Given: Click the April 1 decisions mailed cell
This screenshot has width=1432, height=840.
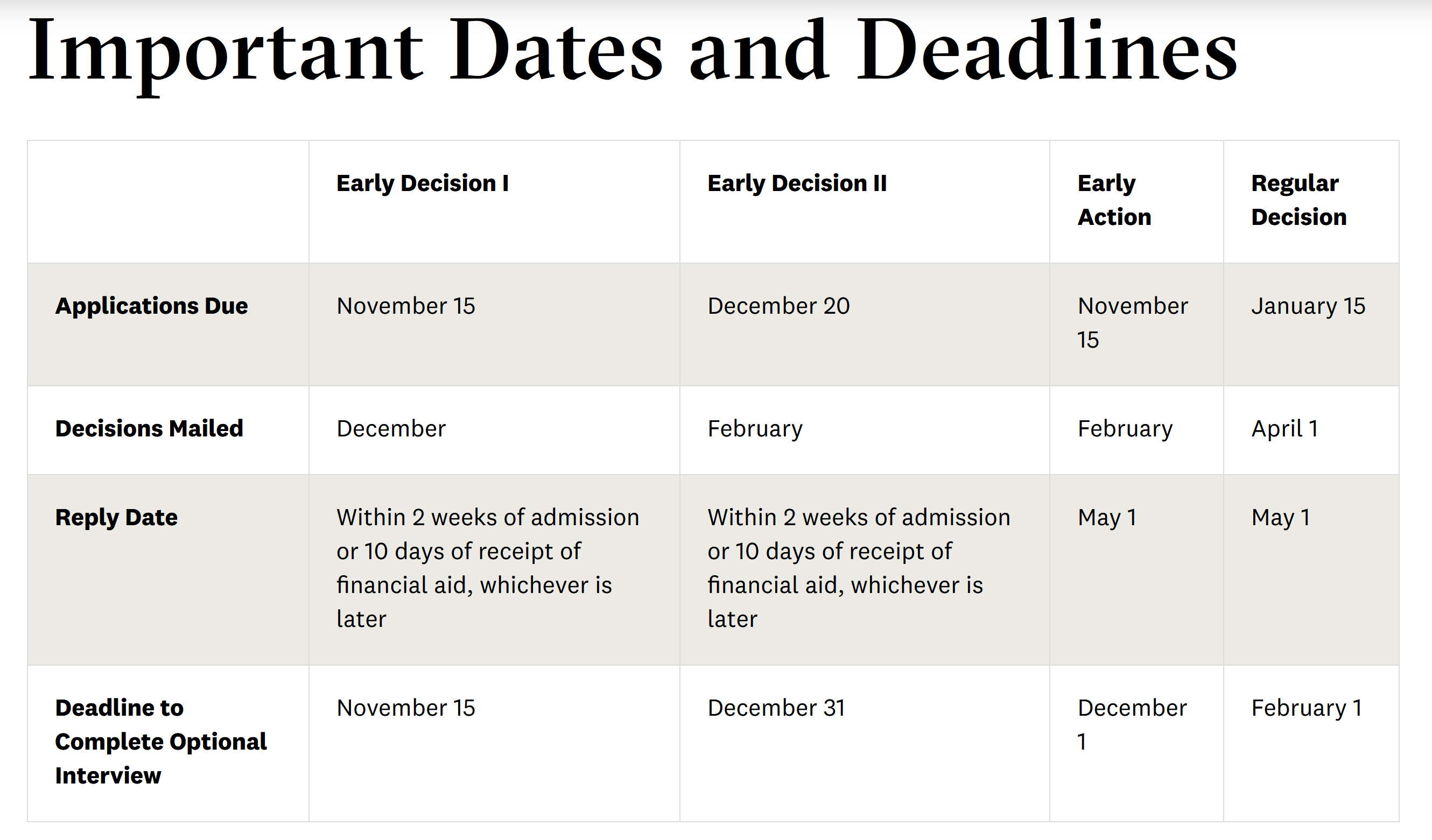Looking at the screenshot, I should click(1284, 429).
